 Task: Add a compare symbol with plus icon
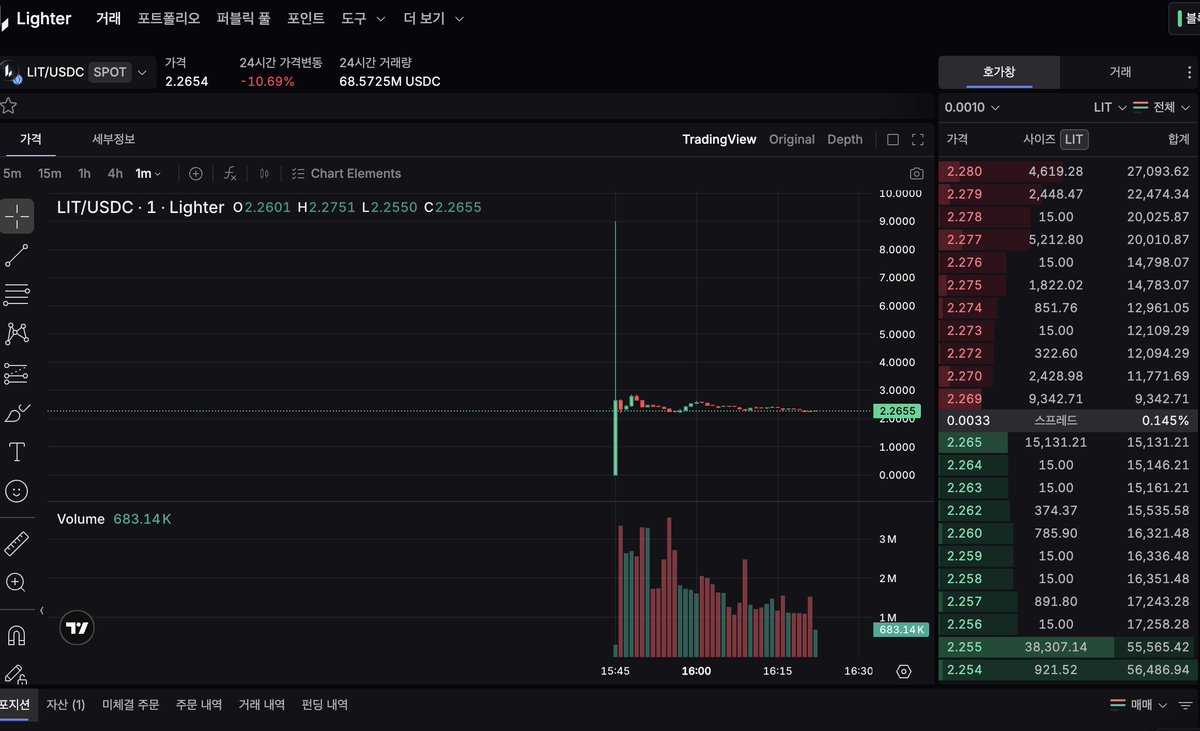point(196,173)
